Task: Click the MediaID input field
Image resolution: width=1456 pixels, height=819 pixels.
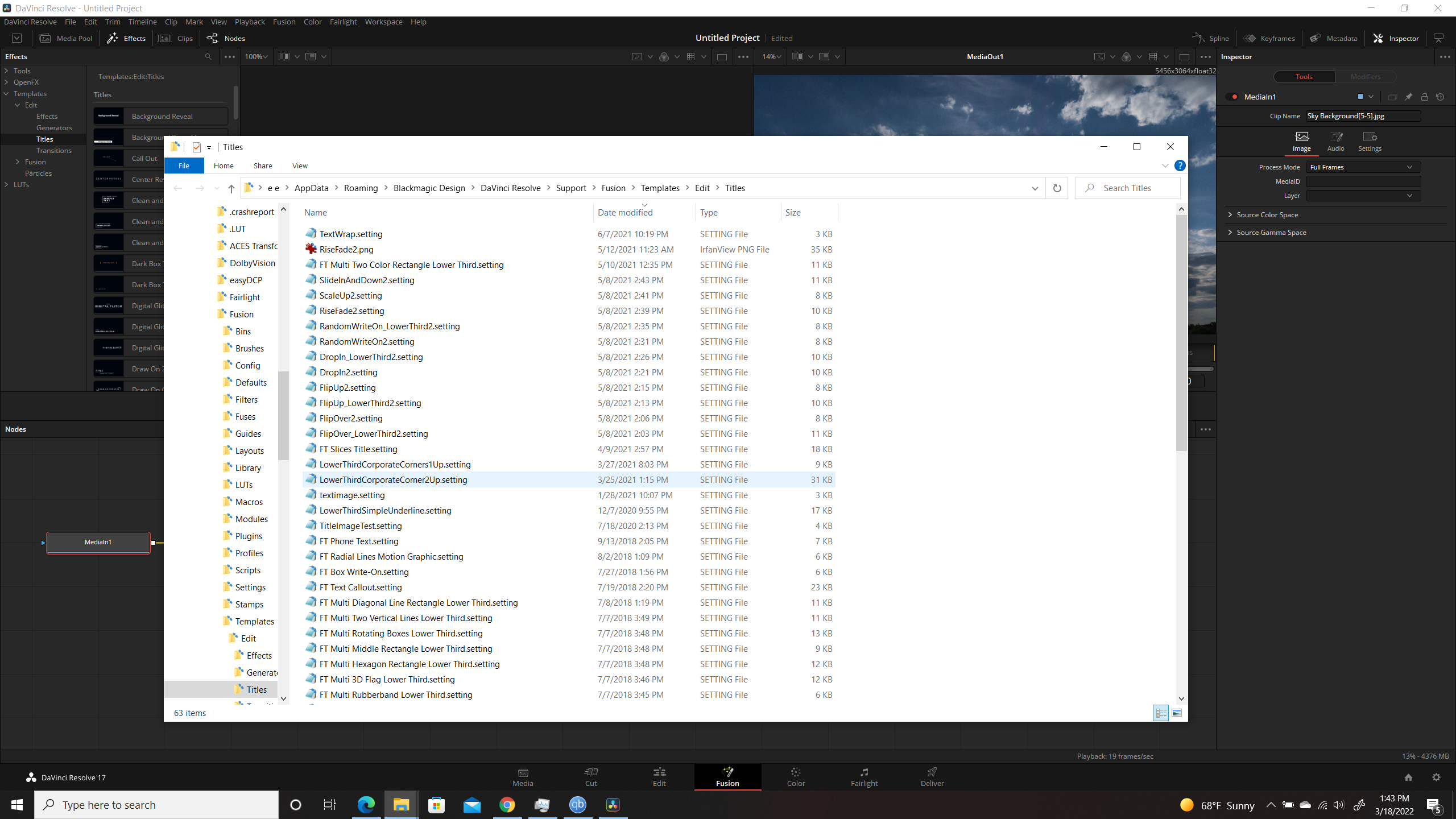Action: (x=1363, y=181)
